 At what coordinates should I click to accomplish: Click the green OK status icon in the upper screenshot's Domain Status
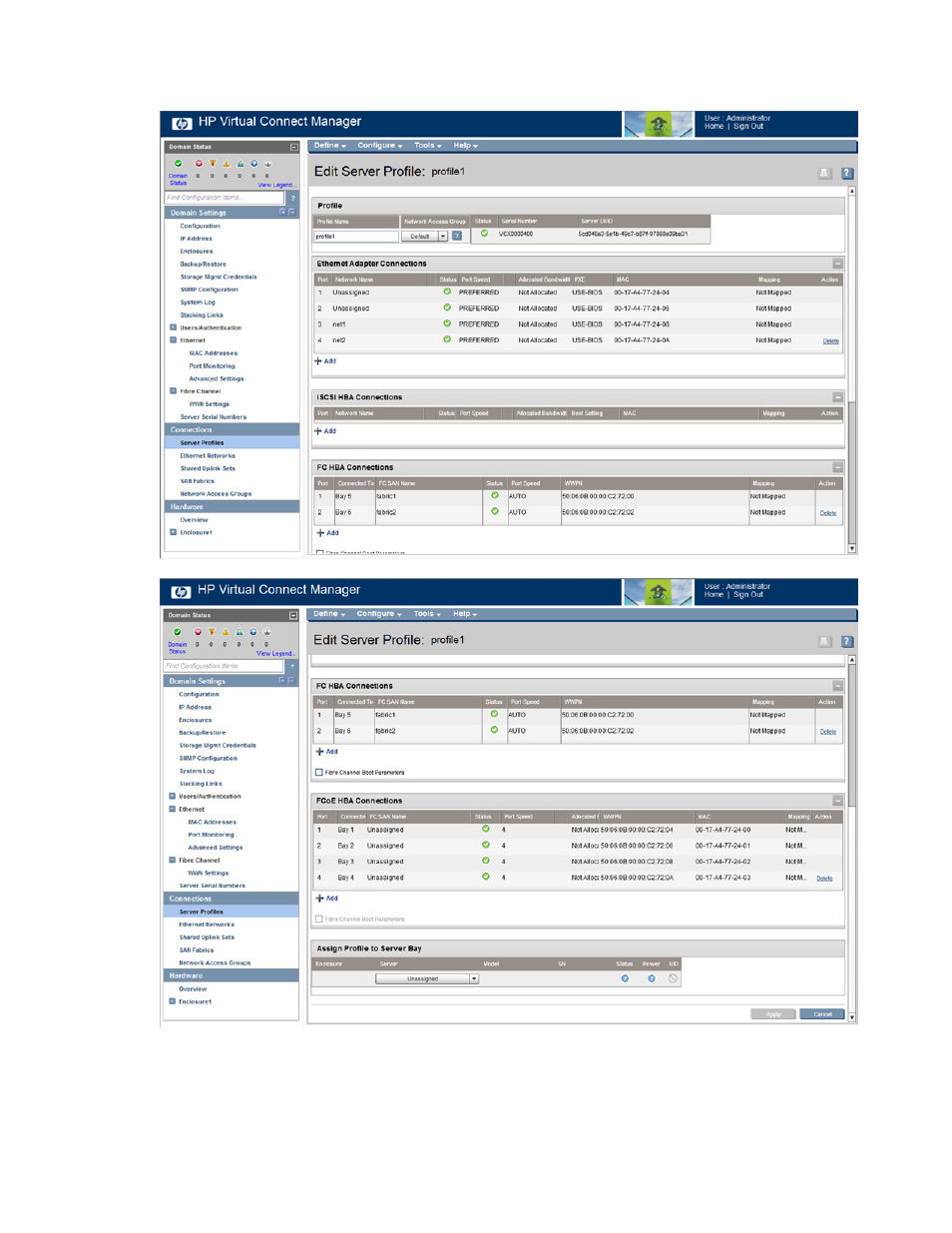(x=179, y=164)
